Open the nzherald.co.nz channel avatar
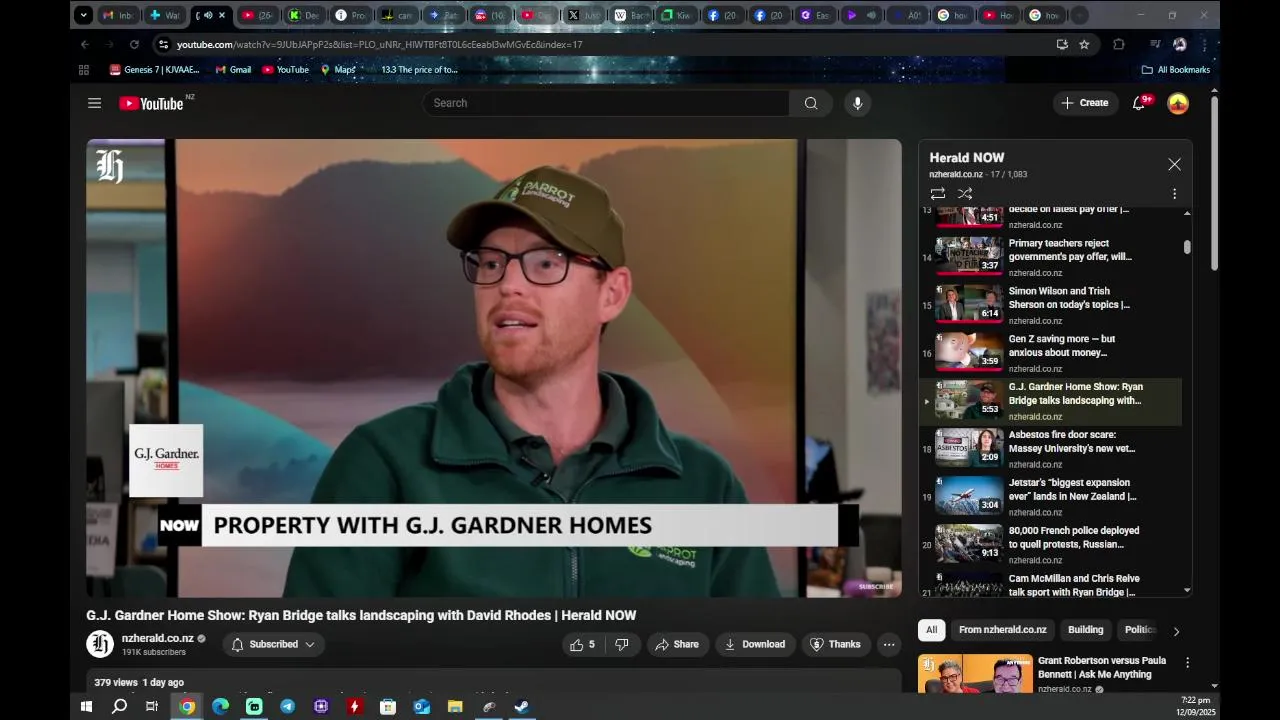 [100, 644]
